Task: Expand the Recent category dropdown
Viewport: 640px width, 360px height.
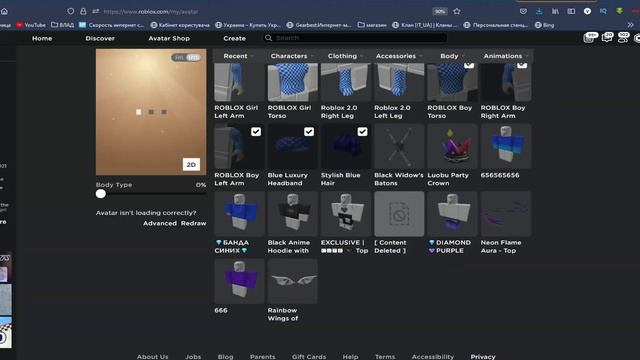Action: [x=239, y=56]
